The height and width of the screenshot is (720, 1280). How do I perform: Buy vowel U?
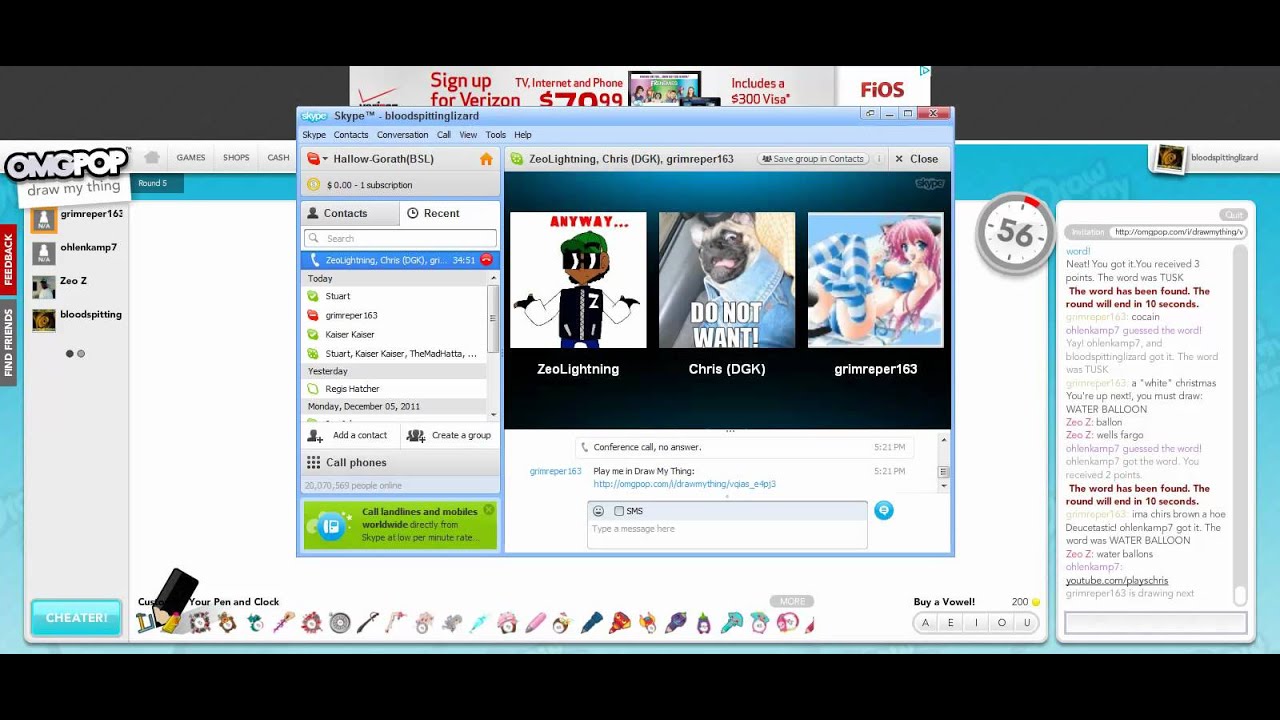click(x=1027, y=622)
